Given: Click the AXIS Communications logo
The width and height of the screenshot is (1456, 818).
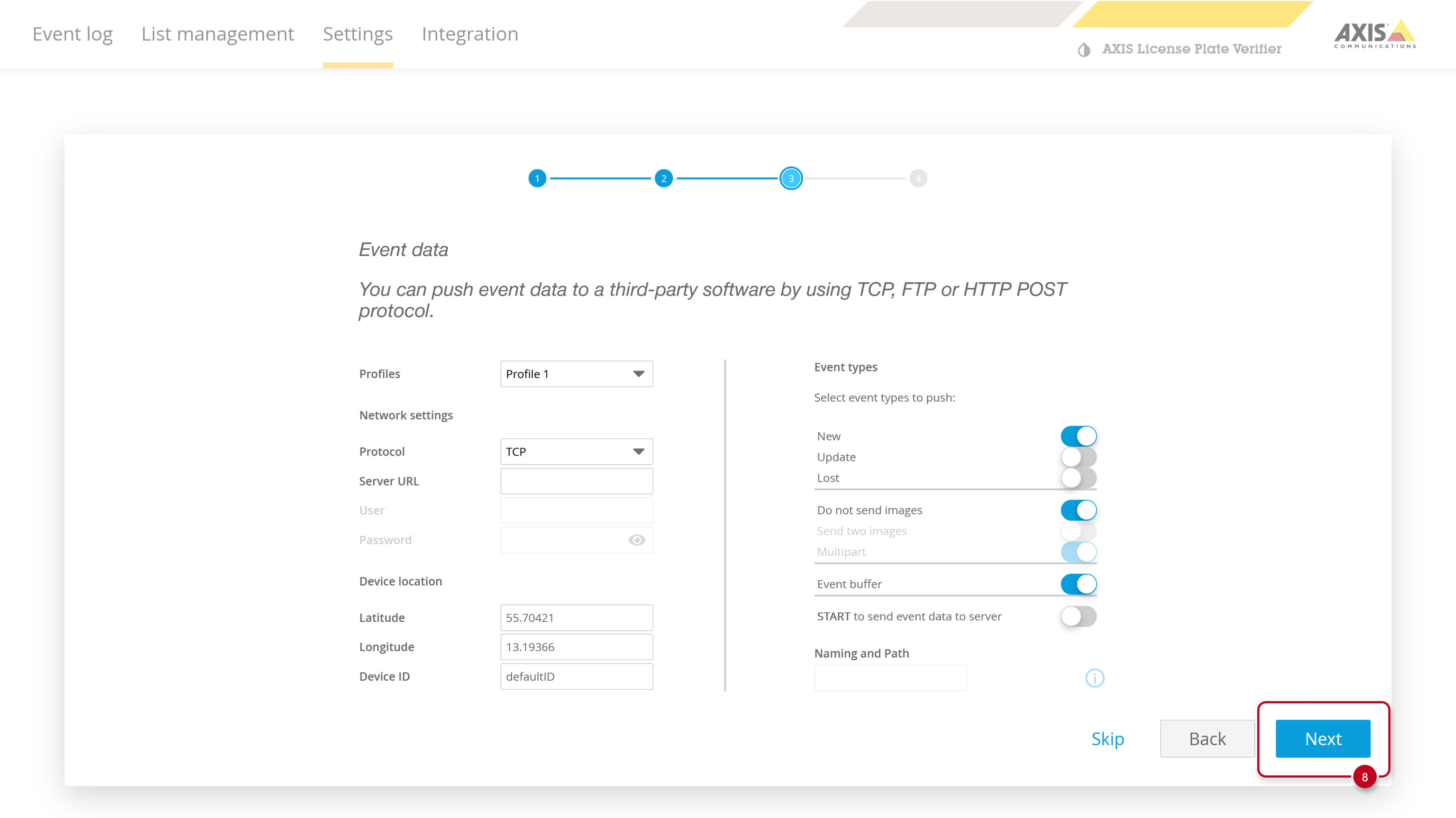Looking at the screenshot, I should tap(1374, 35).
